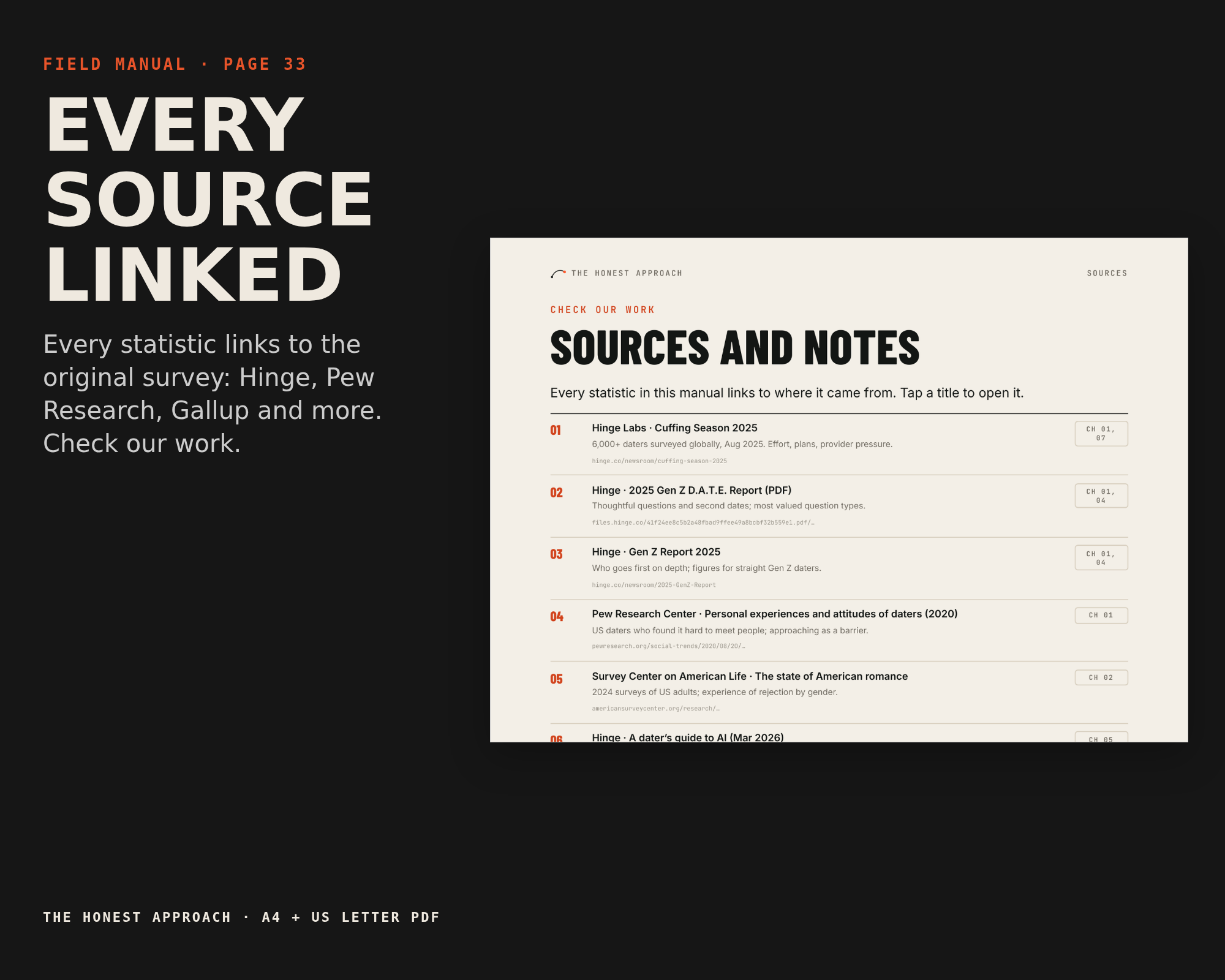Click the CH 01 badge for Pew Research
1225x980 pixels.
[1101, 616]
